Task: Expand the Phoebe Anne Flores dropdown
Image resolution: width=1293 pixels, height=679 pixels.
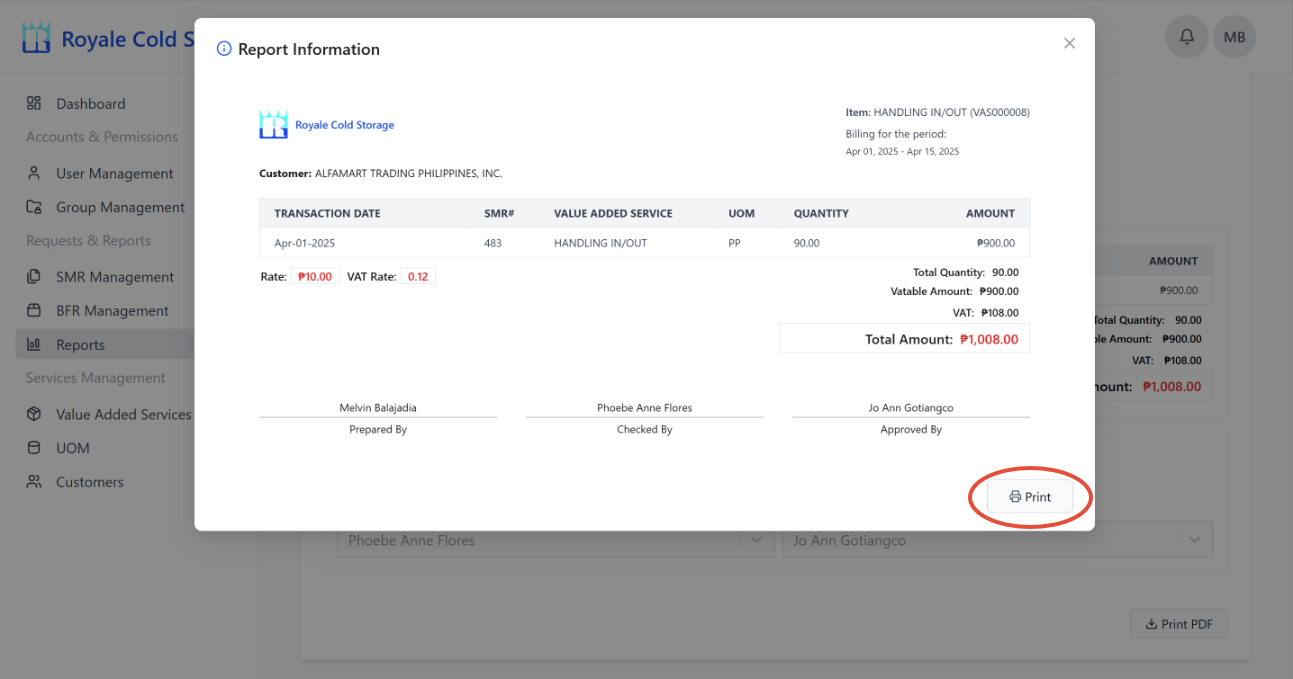Action: point(755,540)
